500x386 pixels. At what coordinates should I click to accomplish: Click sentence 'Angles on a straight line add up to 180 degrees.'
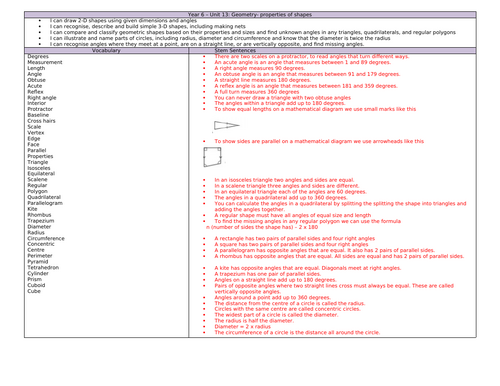coord(275,280)
